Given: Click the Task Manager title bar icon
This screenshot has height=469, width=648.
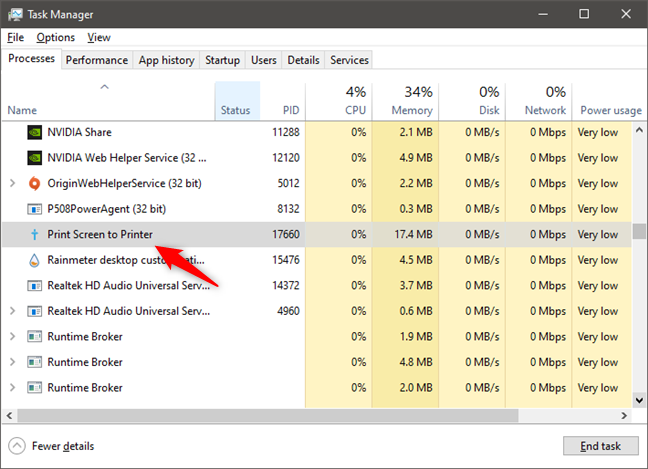Looking at the screenshot, I should click(x=16, y=14).
